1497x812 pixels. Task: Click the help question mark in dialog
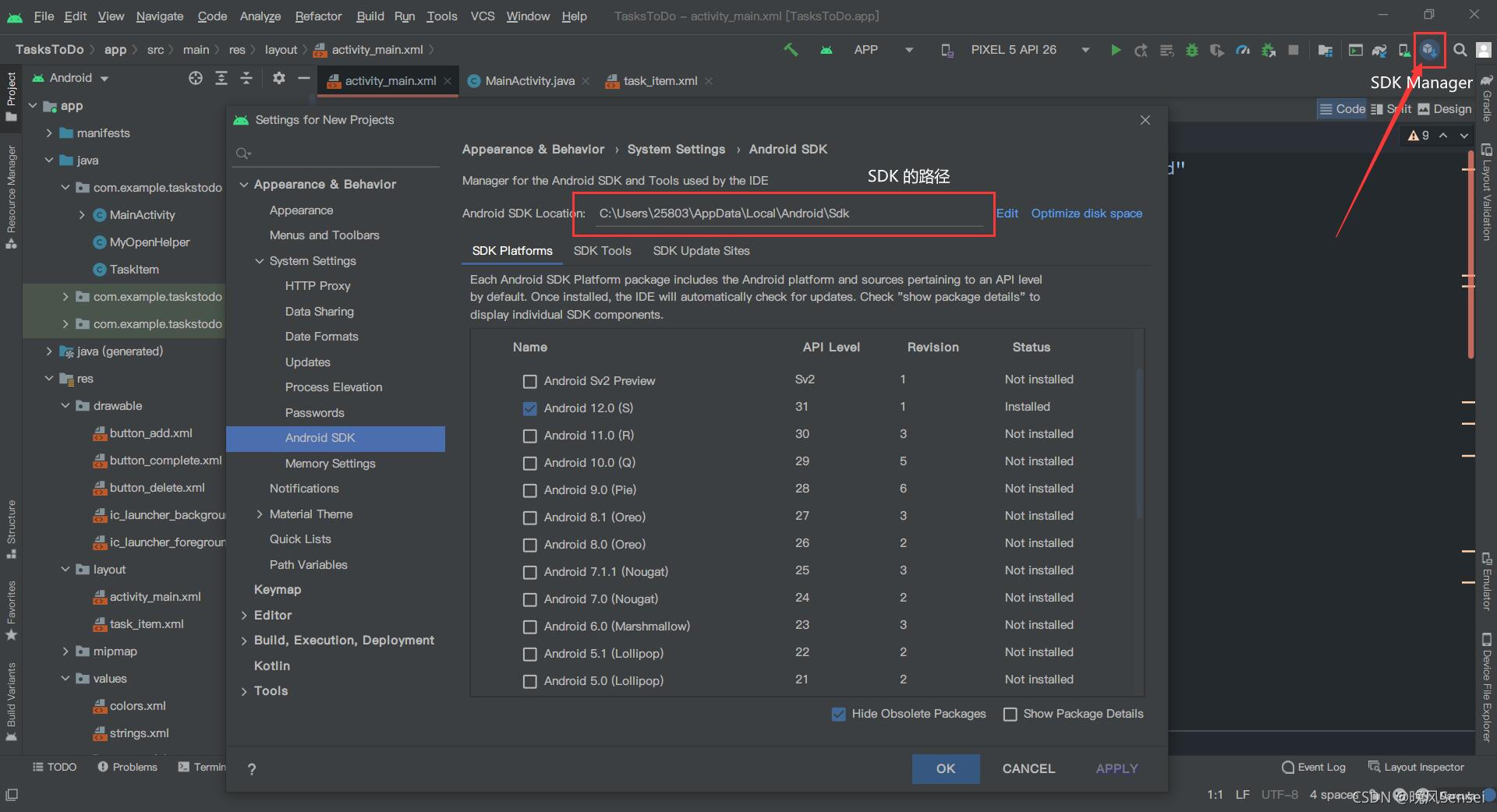(251, 769)
